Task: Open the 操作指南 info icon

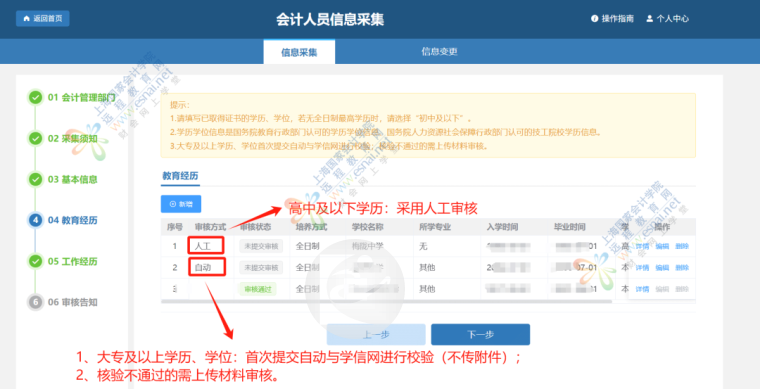Action: coord(594,19)
